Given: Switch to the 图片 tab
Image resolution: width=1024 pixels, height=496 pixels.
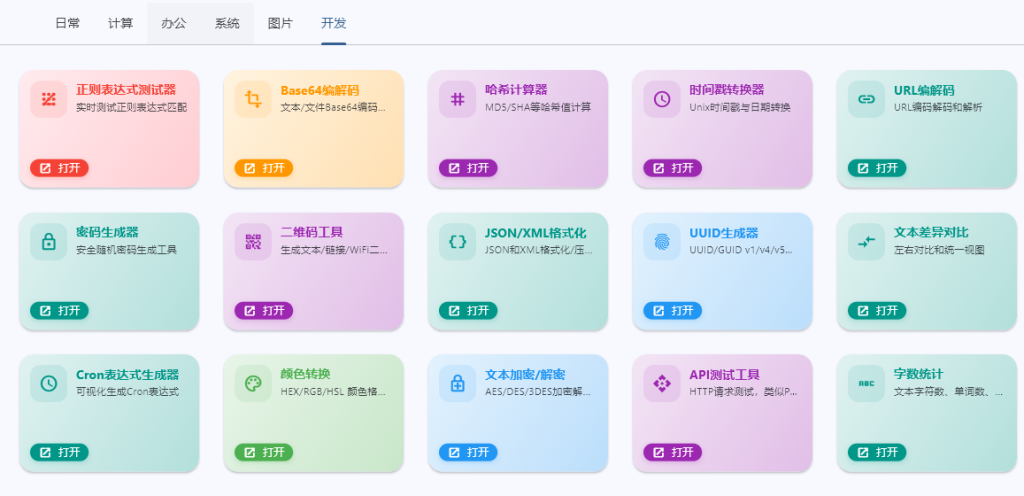Looking at the screenshot, I should pyautogui.click(x=280, y=23).
